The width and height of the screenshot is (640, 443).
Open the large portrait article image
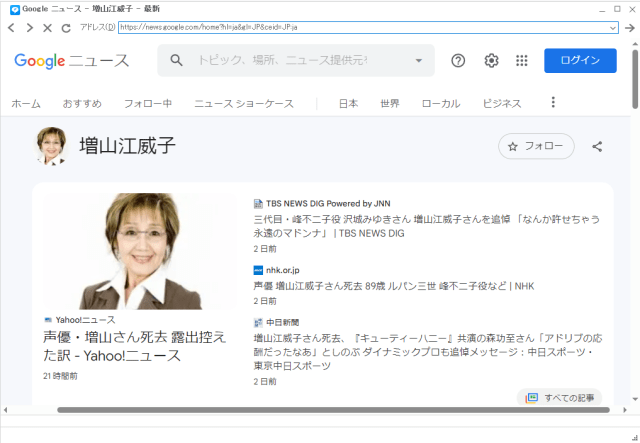pyautogui.click(x=140, y=251)
